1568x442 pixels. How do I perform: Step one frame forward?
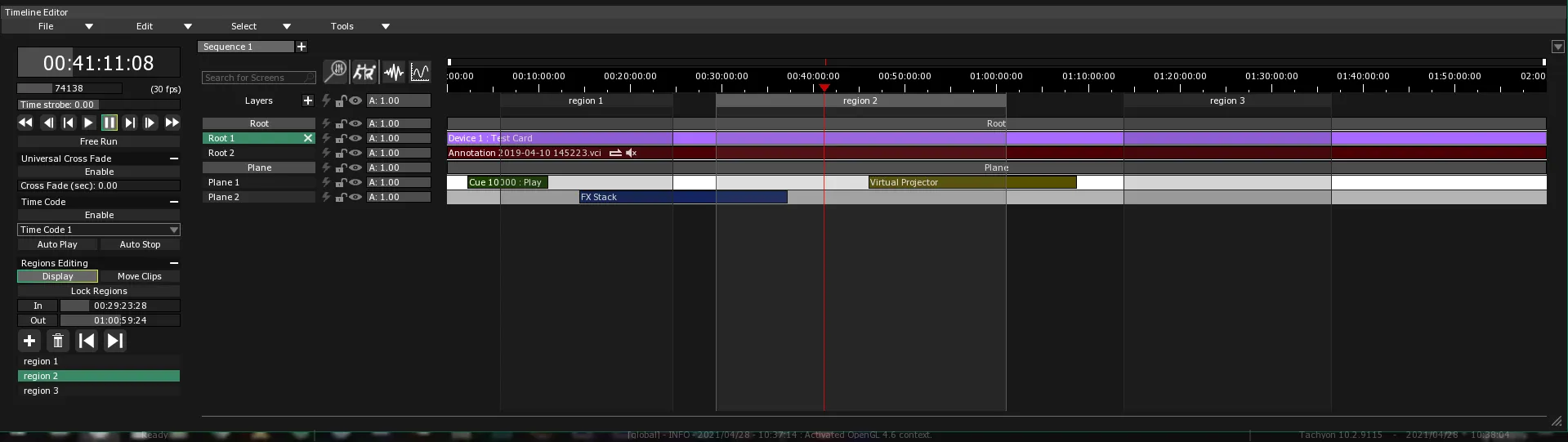click(x=150, y=123)
